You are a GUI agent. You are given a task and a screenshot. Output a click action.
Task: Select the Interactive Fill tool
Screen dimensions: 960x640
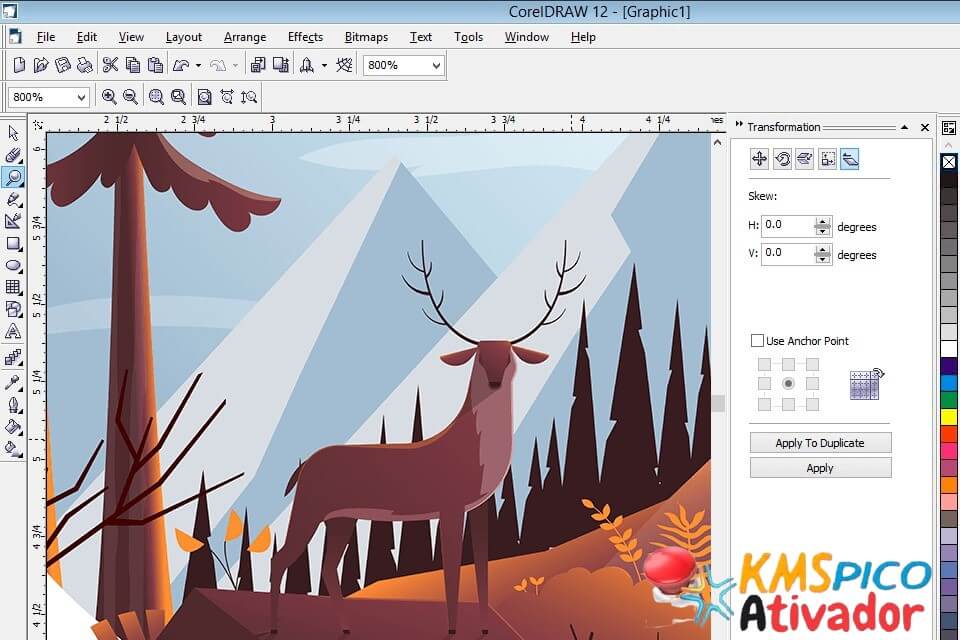[13, 448]
